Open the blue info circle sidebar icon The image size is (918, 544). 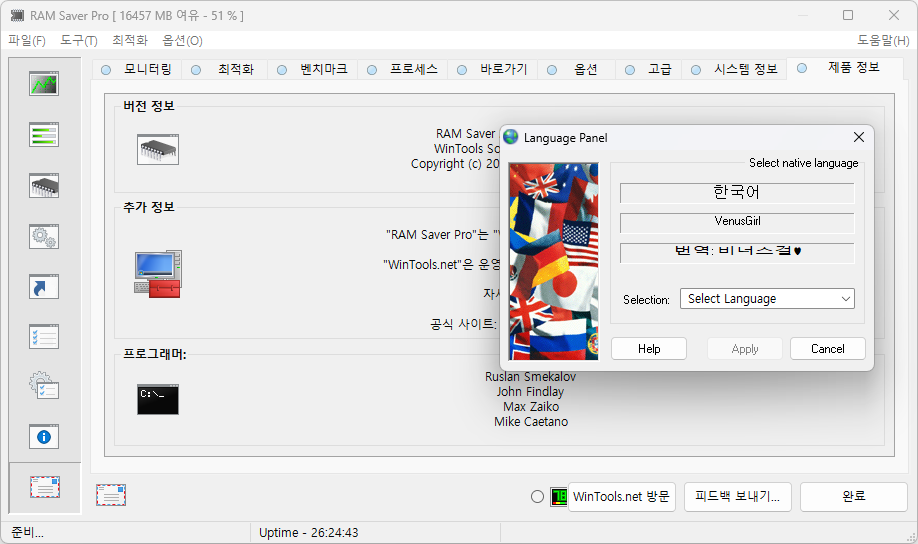(x=44, y=437)
